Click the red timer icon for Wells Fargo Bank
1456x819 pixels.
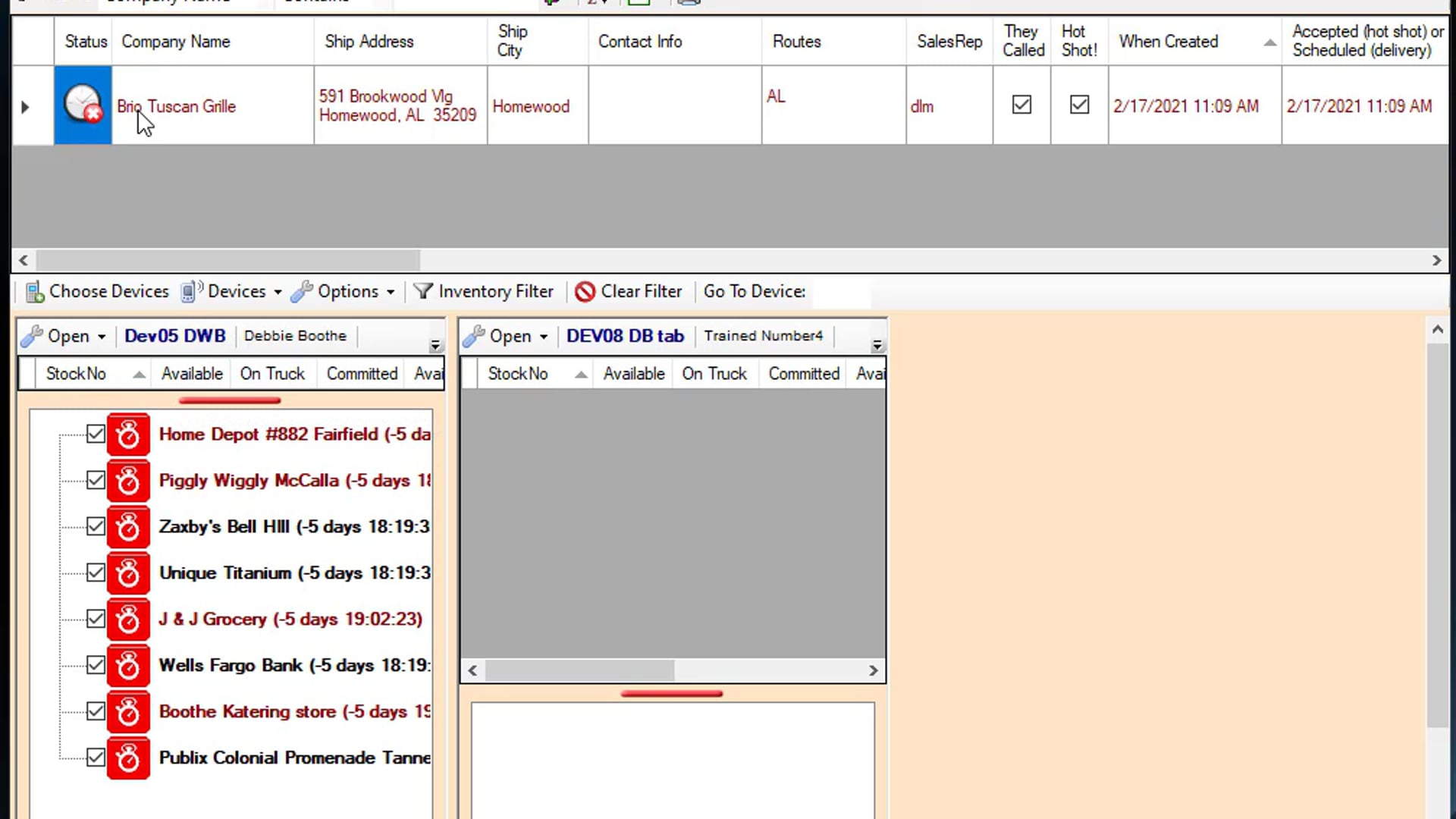[x=128, y=666]
